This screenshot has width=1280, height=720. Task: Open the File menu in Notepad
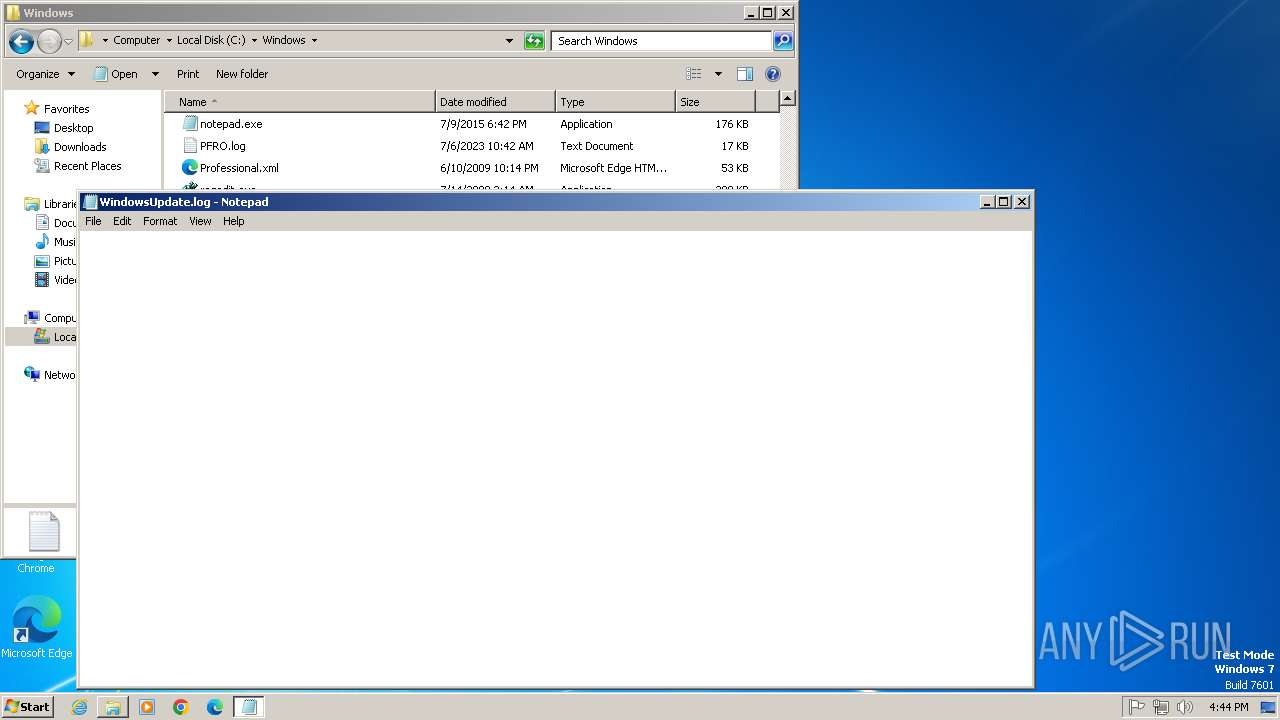pos(93,221)
